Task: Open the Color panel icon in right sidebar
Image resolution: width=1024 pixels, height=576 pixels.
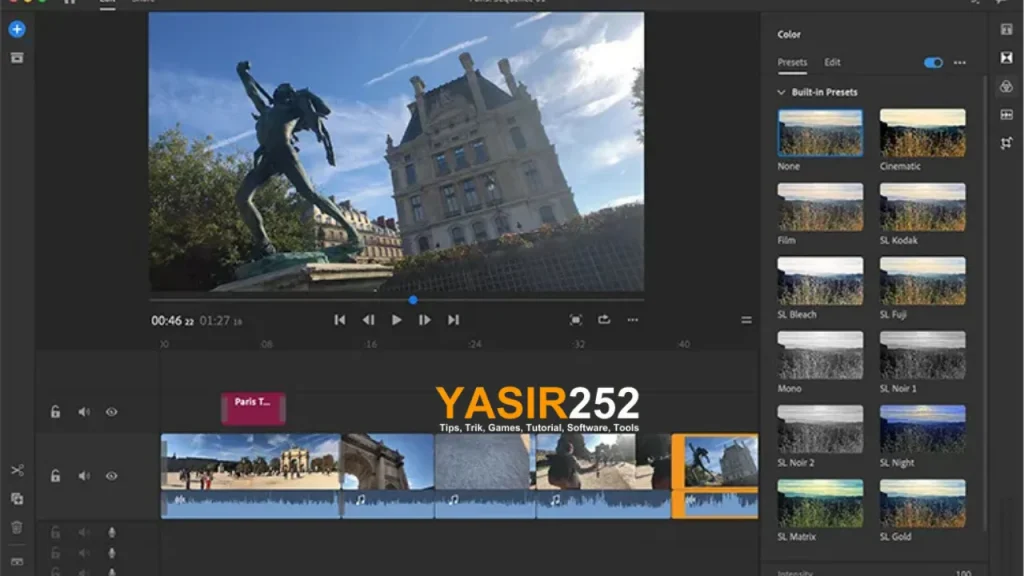Action: pyautogui.click(x=1006, y=86)
